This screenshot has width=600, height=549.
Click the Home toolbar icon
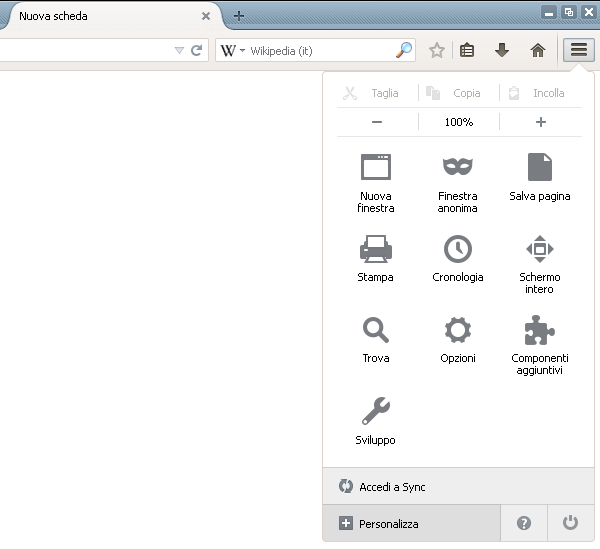coord(538,50)
